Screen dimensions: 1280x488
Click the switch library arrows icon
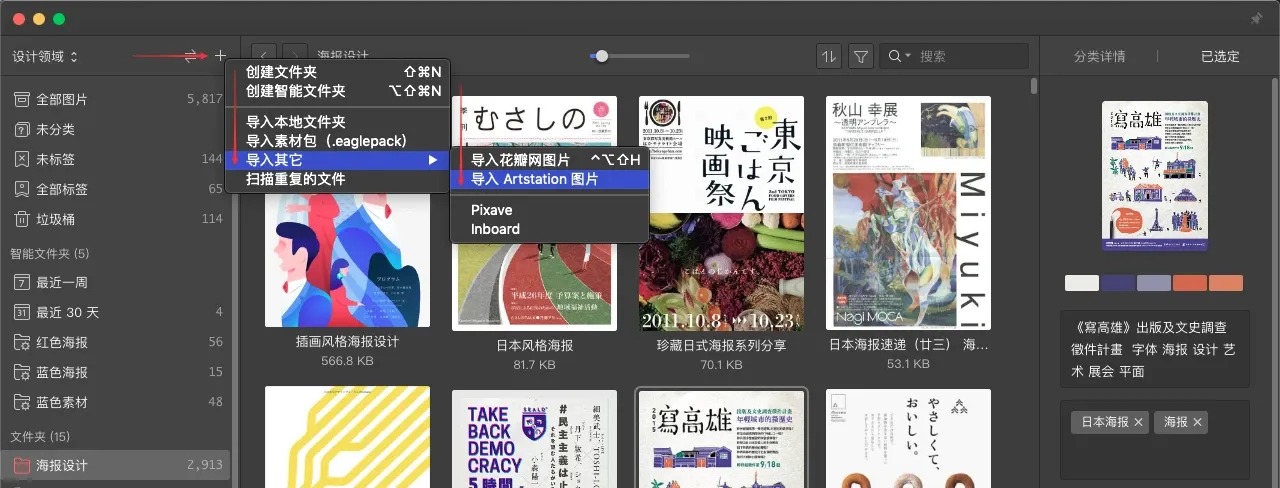[192, 56]
